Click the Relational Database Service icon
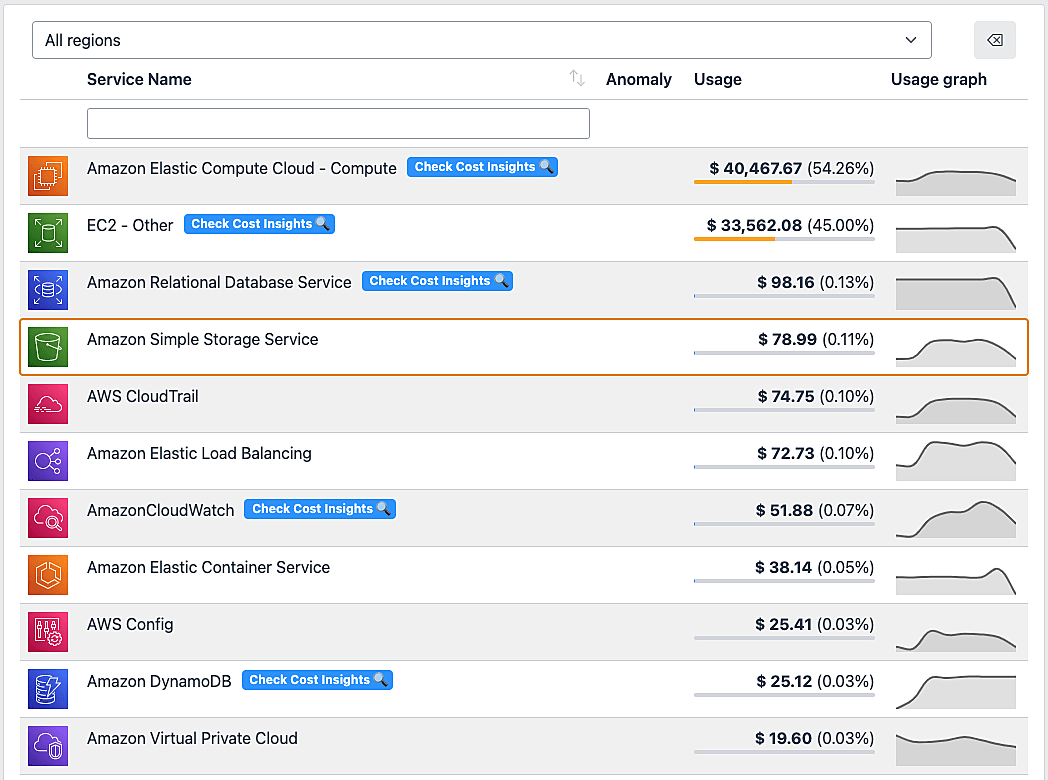The height and width of the screenshot is (780, 1048). [x=47, y=290]
